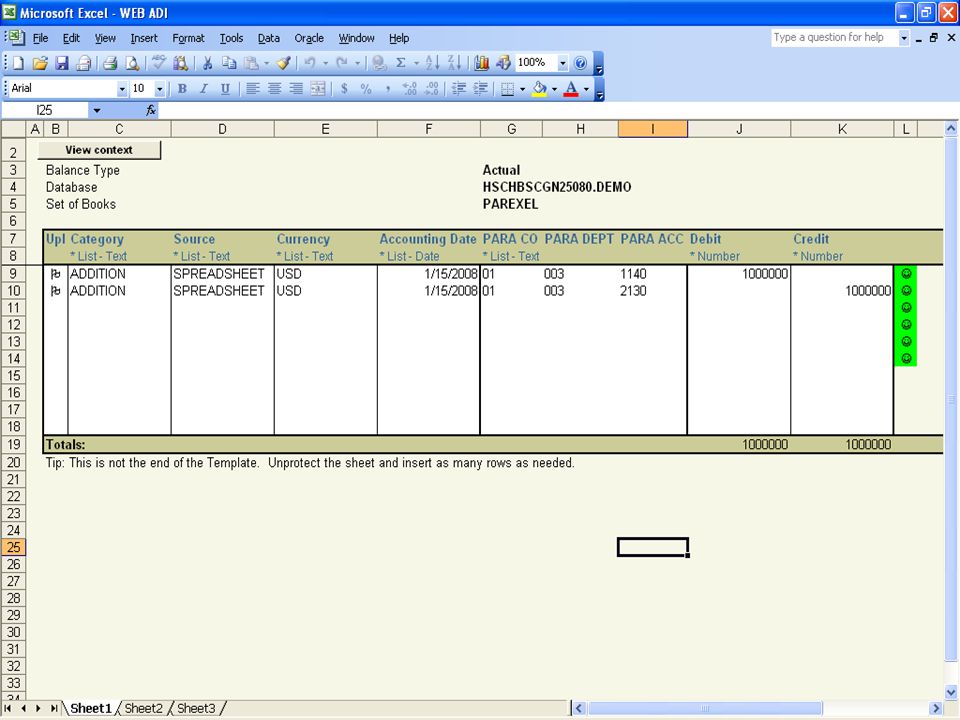Save the workbook with the floppy disk icon
Viewport: 960px width, 720px height.
click(62, 63)
